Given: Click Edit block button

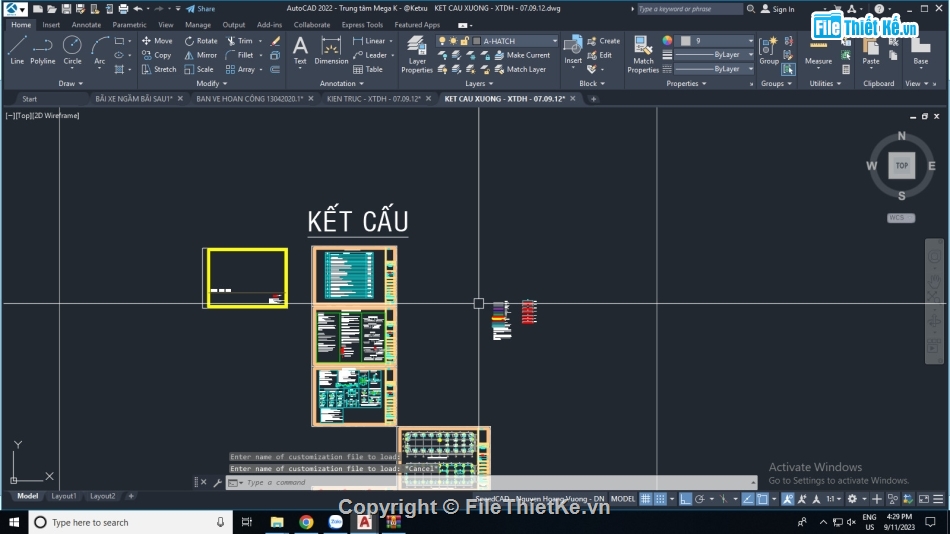Looking at the screenshot, I should [x=599, y=55].
